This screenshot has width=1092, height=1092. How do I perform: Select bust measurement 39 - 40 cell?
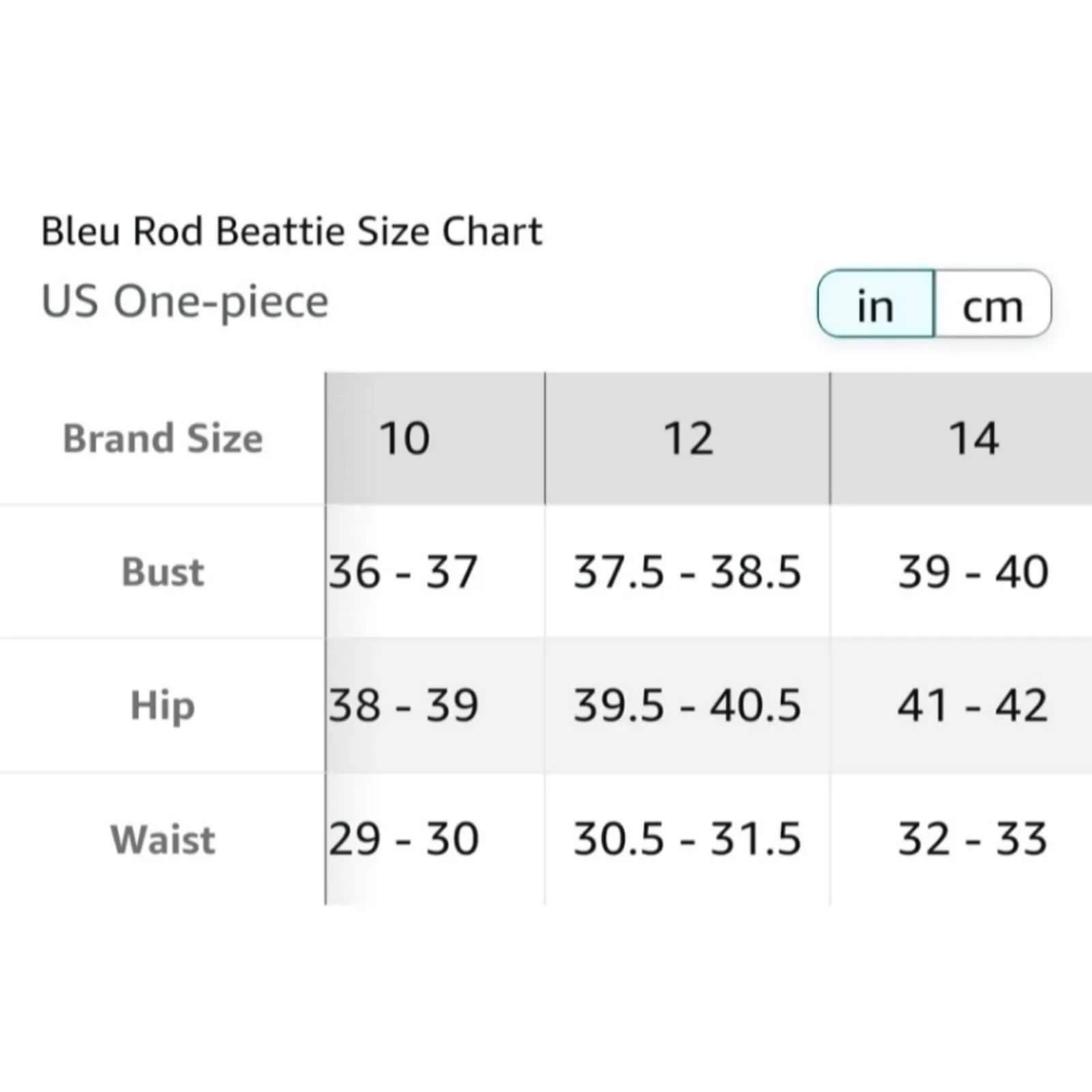973,572
